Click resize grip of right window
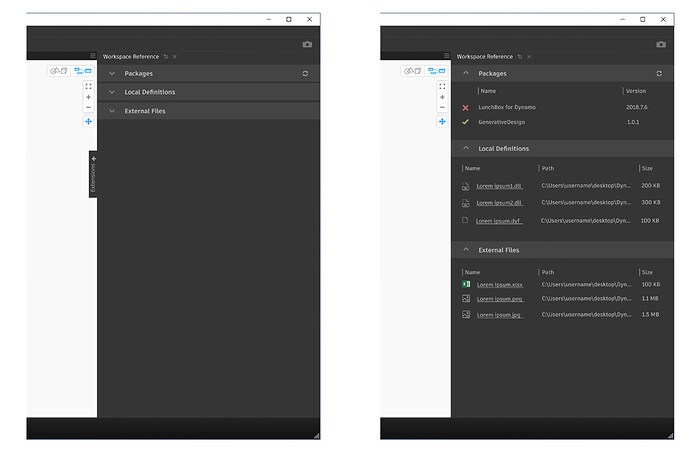The image size is (689, 451). [670, 436]
